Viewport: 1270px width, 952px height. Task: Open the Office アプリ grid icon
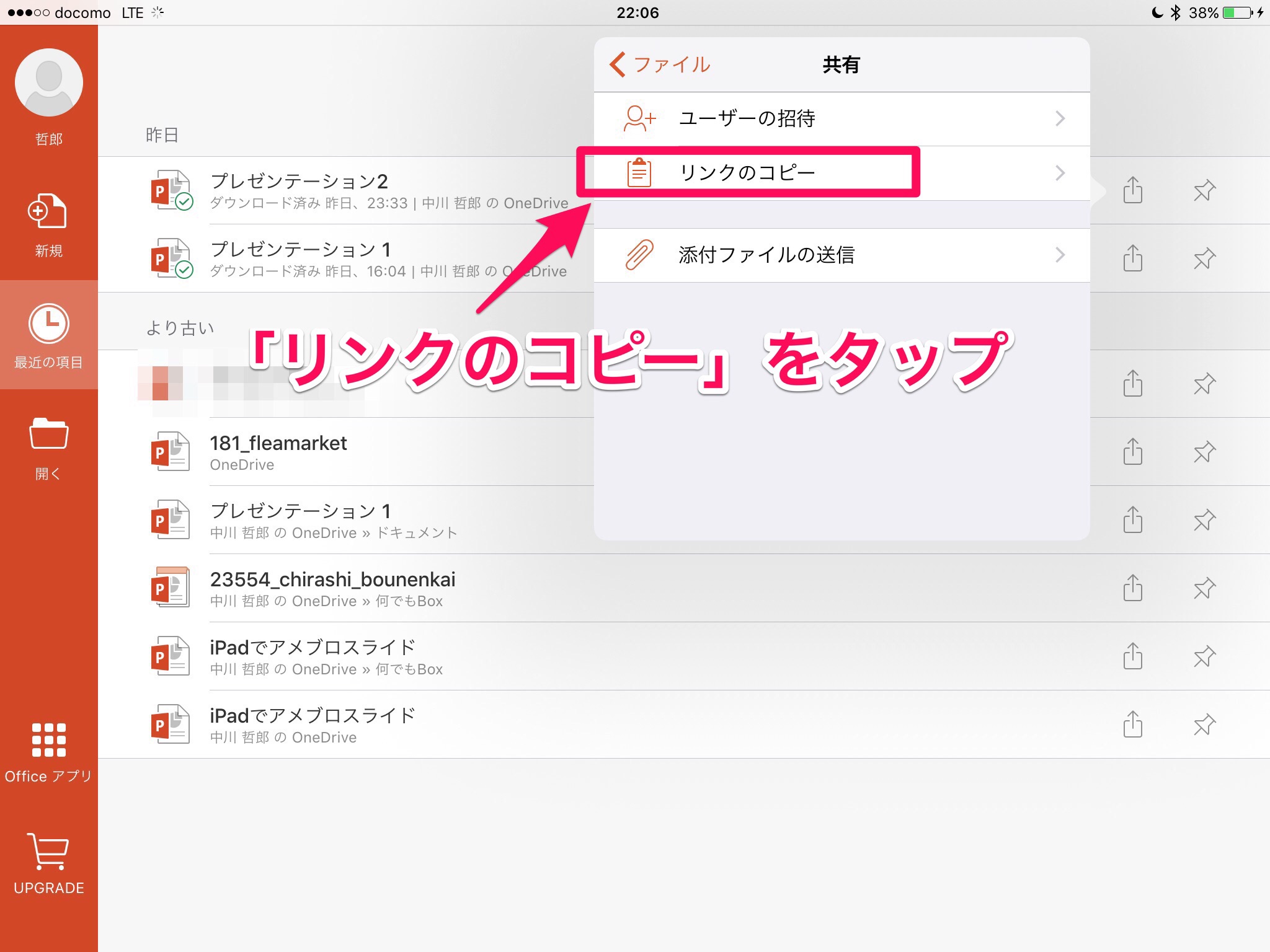tap(48, 740)
